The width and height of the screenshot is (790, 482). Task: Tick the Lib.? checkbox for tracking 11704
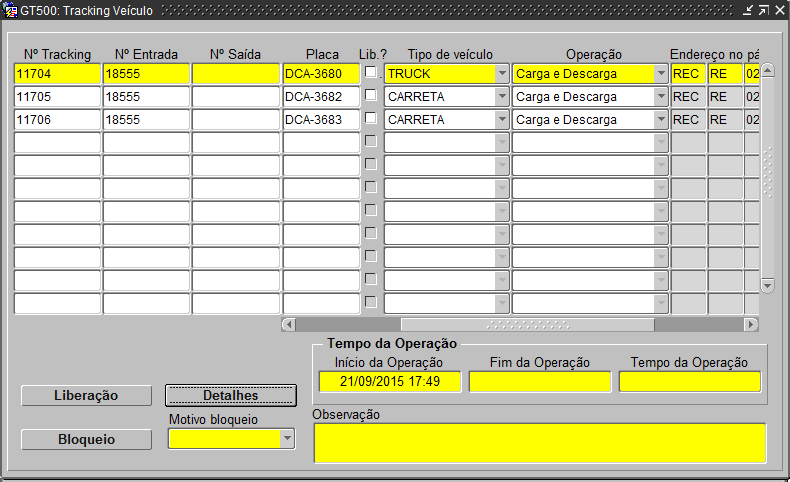pyautogui.click(x=371, y=72)
